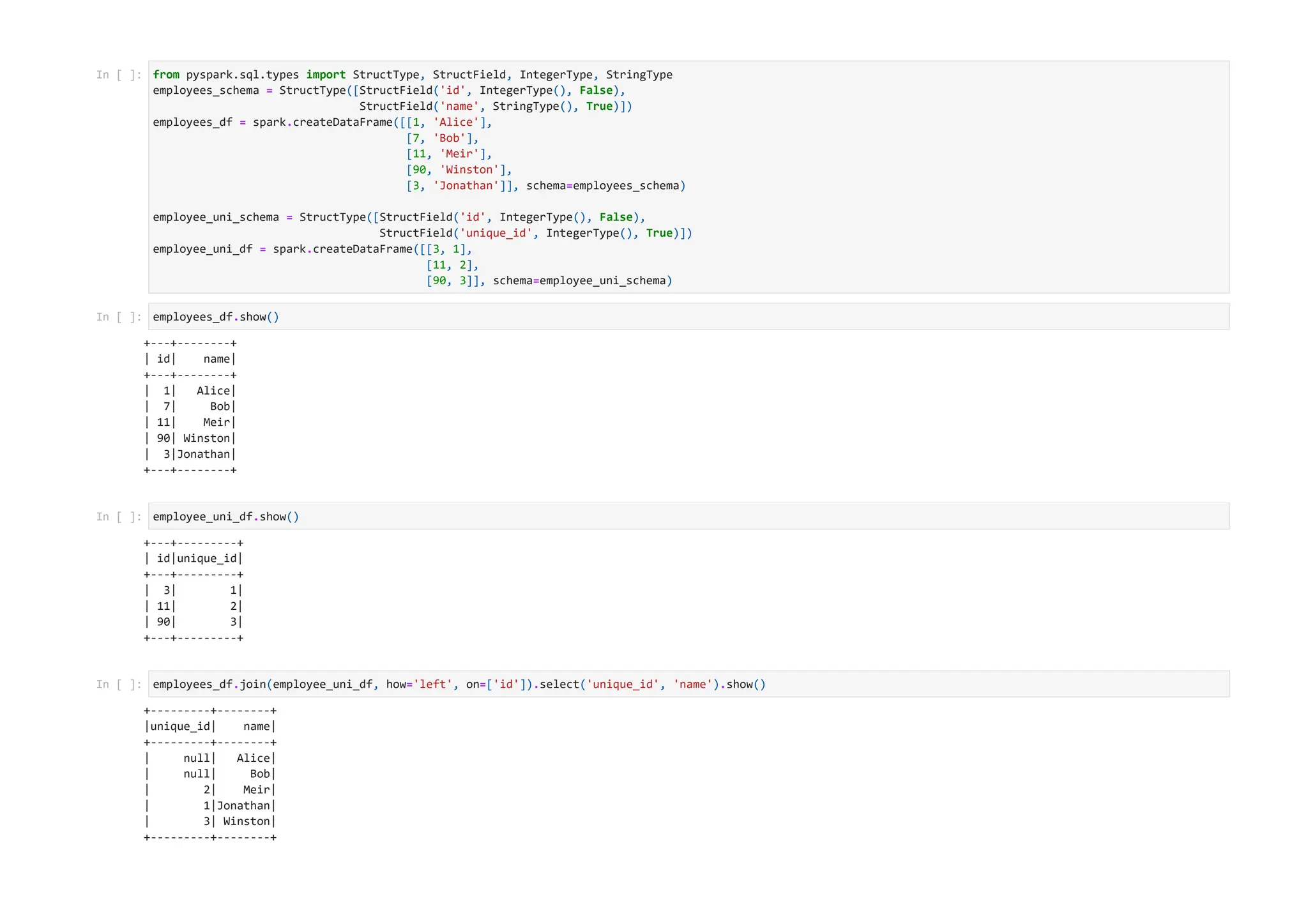Click the '2| Meir' row in join output
The image size is (1308, 924).
tap(210, 790)
